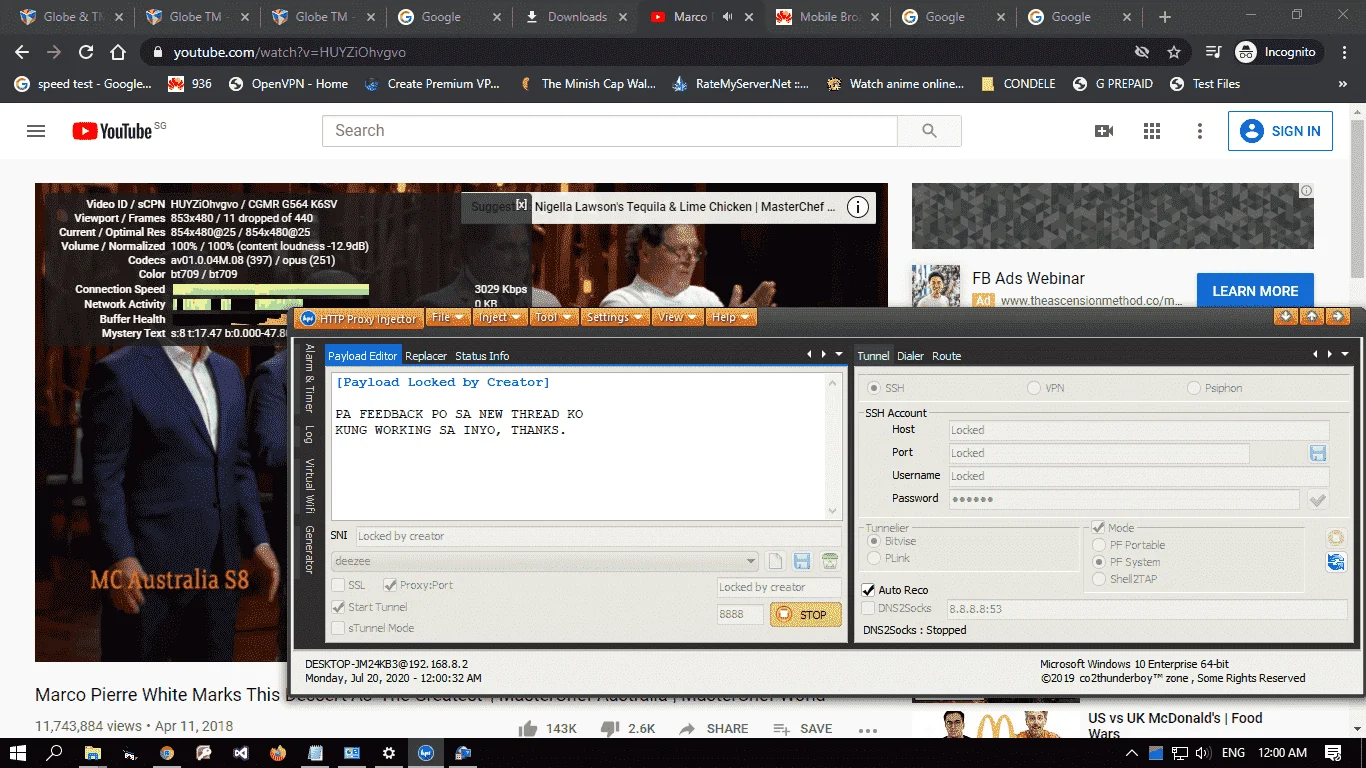The image size is (1366, 768).
Task: Click the STOP button
Action: pyautogui.click(x=805, y=615)
